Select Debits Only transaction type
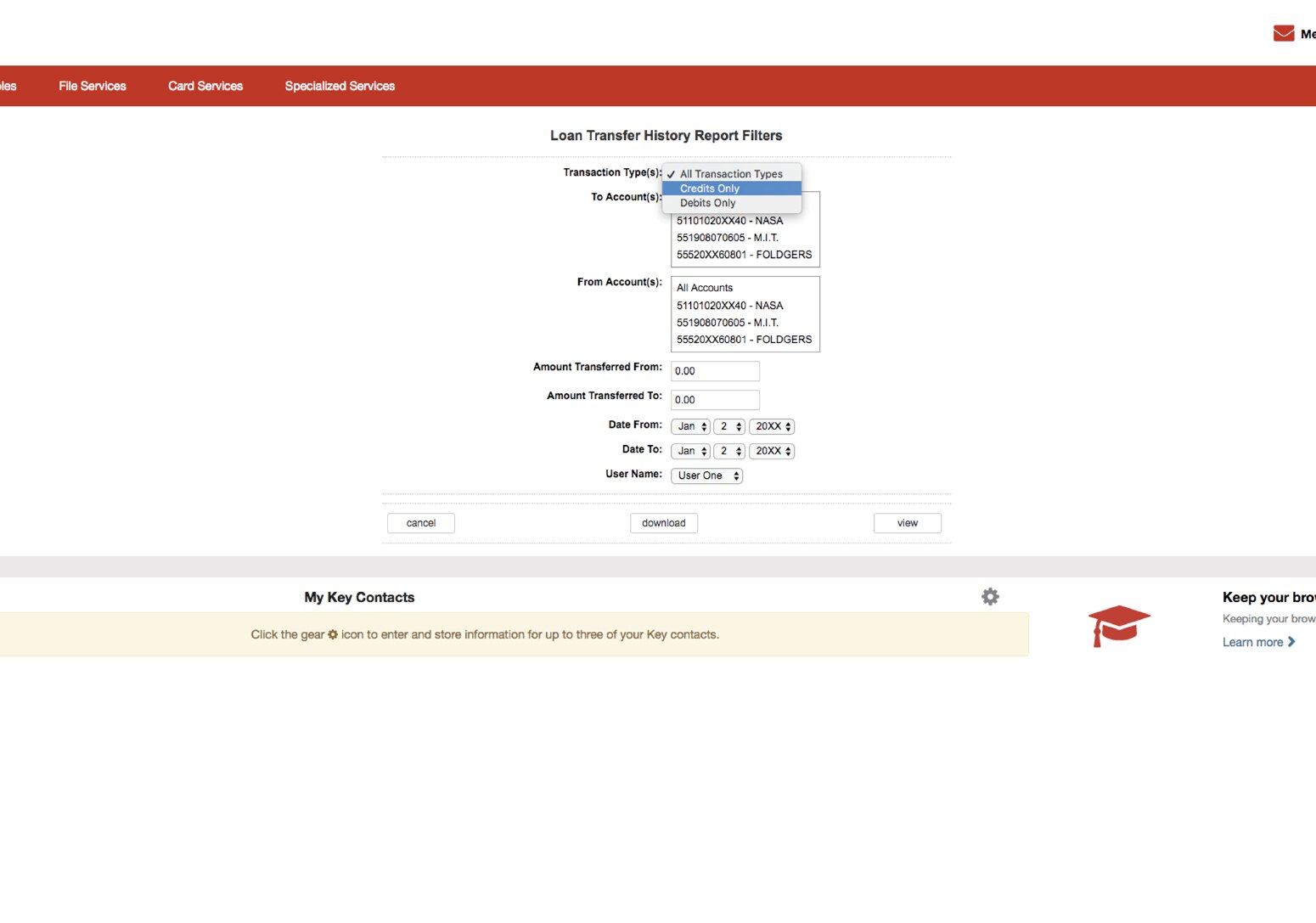Viewport: 1316px width, 923px height. pos(707,203)
